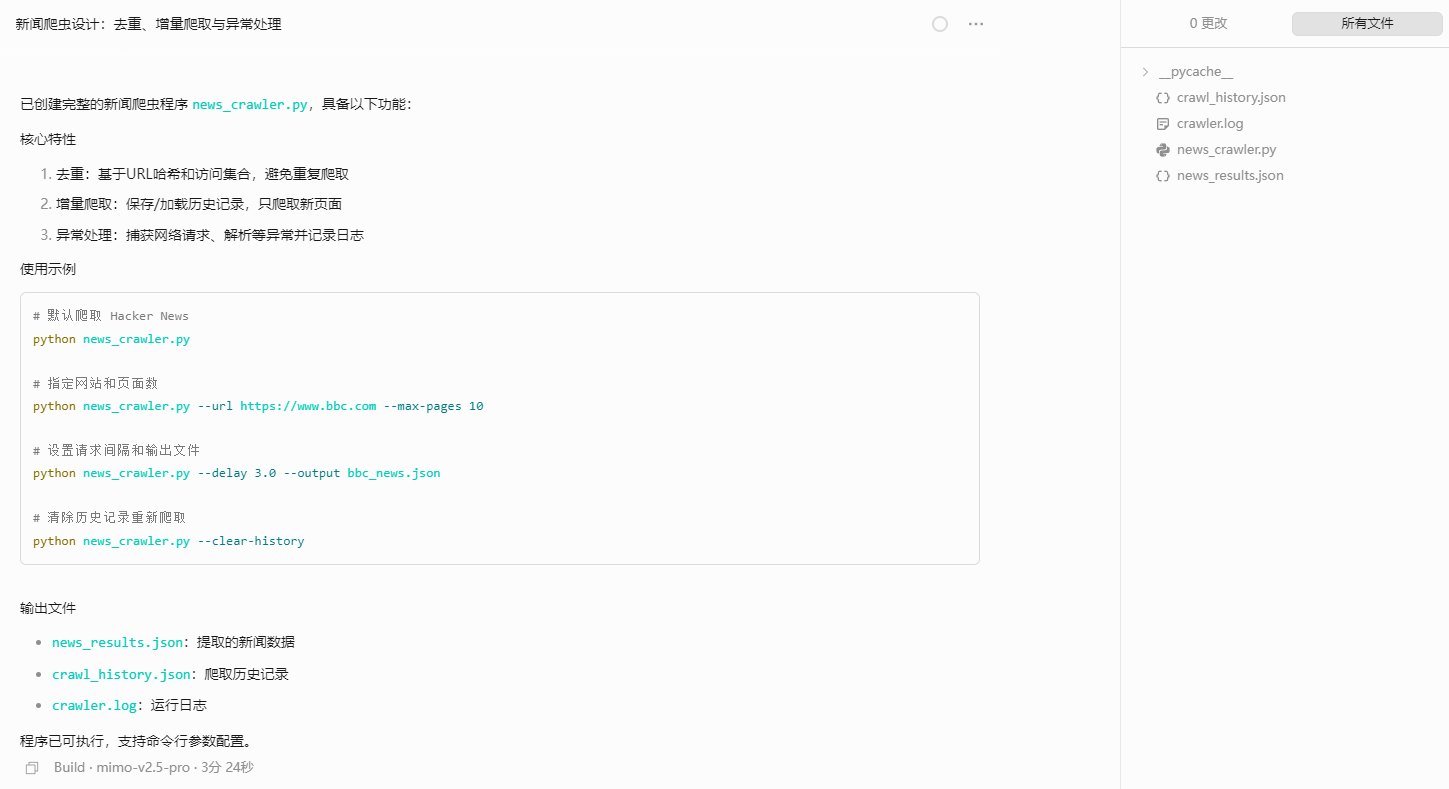Switch to the 0 更改 tab

1207,24
